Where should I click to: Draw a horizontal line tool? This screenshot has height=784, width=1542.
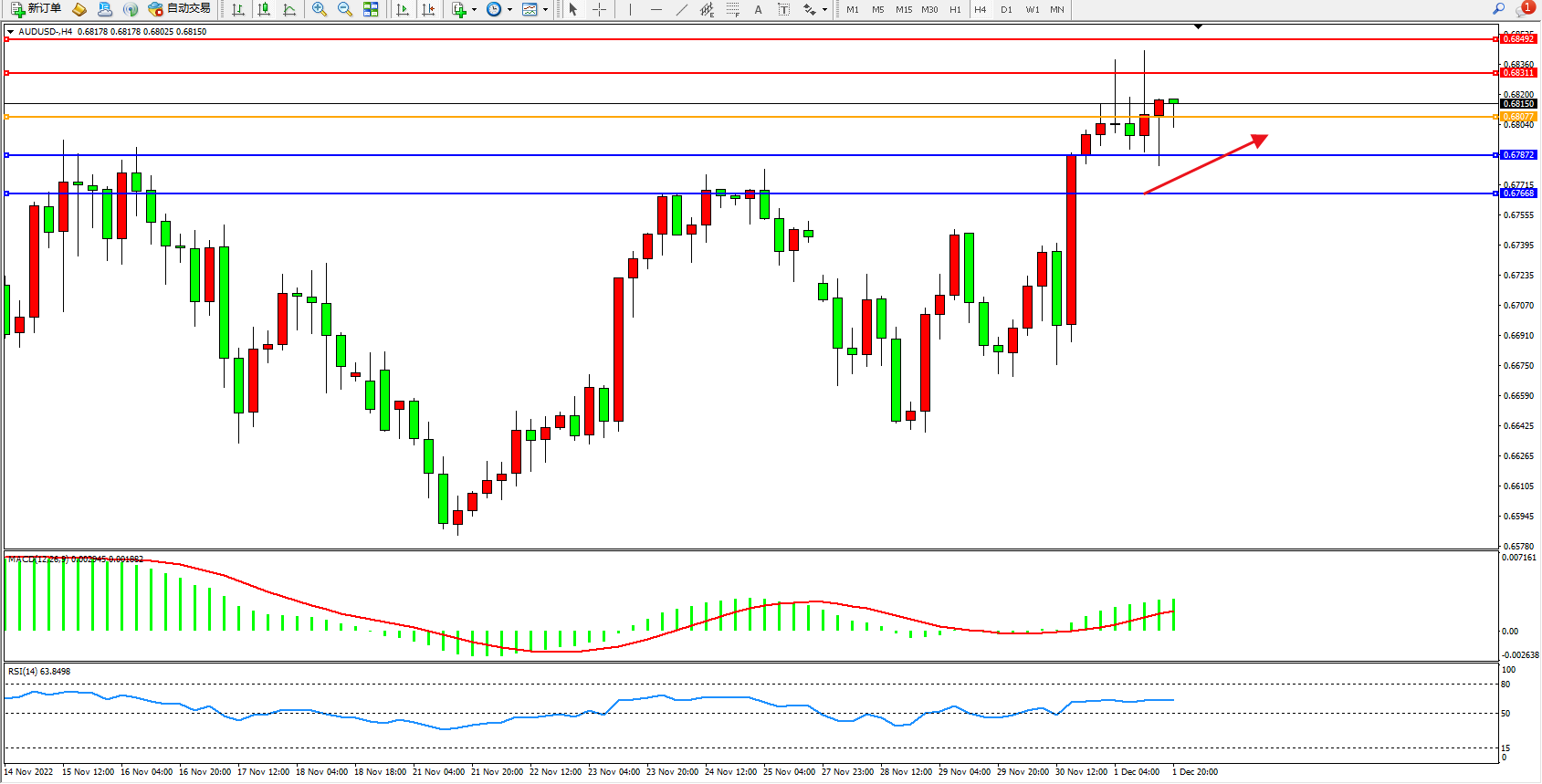tap(656, 9)
